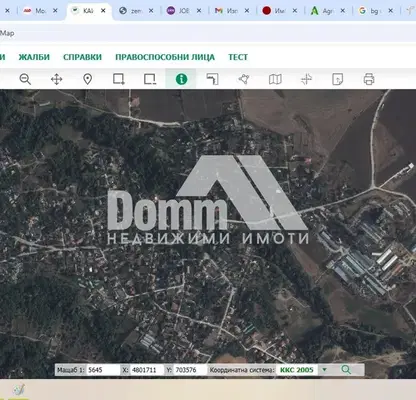Image resolution: width=416 pixels, height=400 pixels.
Task: Select the zoom out magnifier tool
Action: [x=25, y=79]
